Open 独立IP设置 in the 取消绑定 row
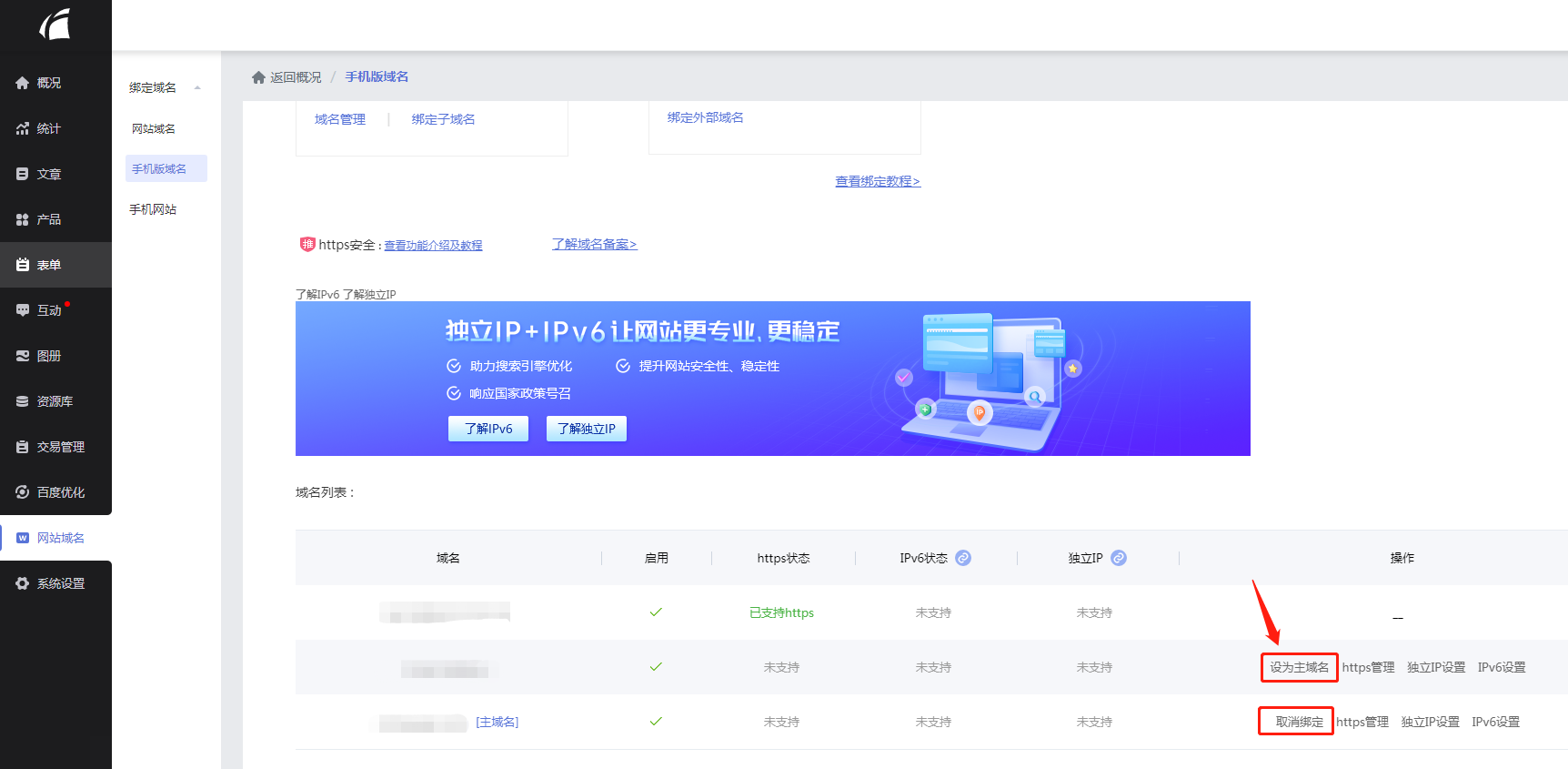Screen dimensions: 1568x769 (x=1431, y=722)
